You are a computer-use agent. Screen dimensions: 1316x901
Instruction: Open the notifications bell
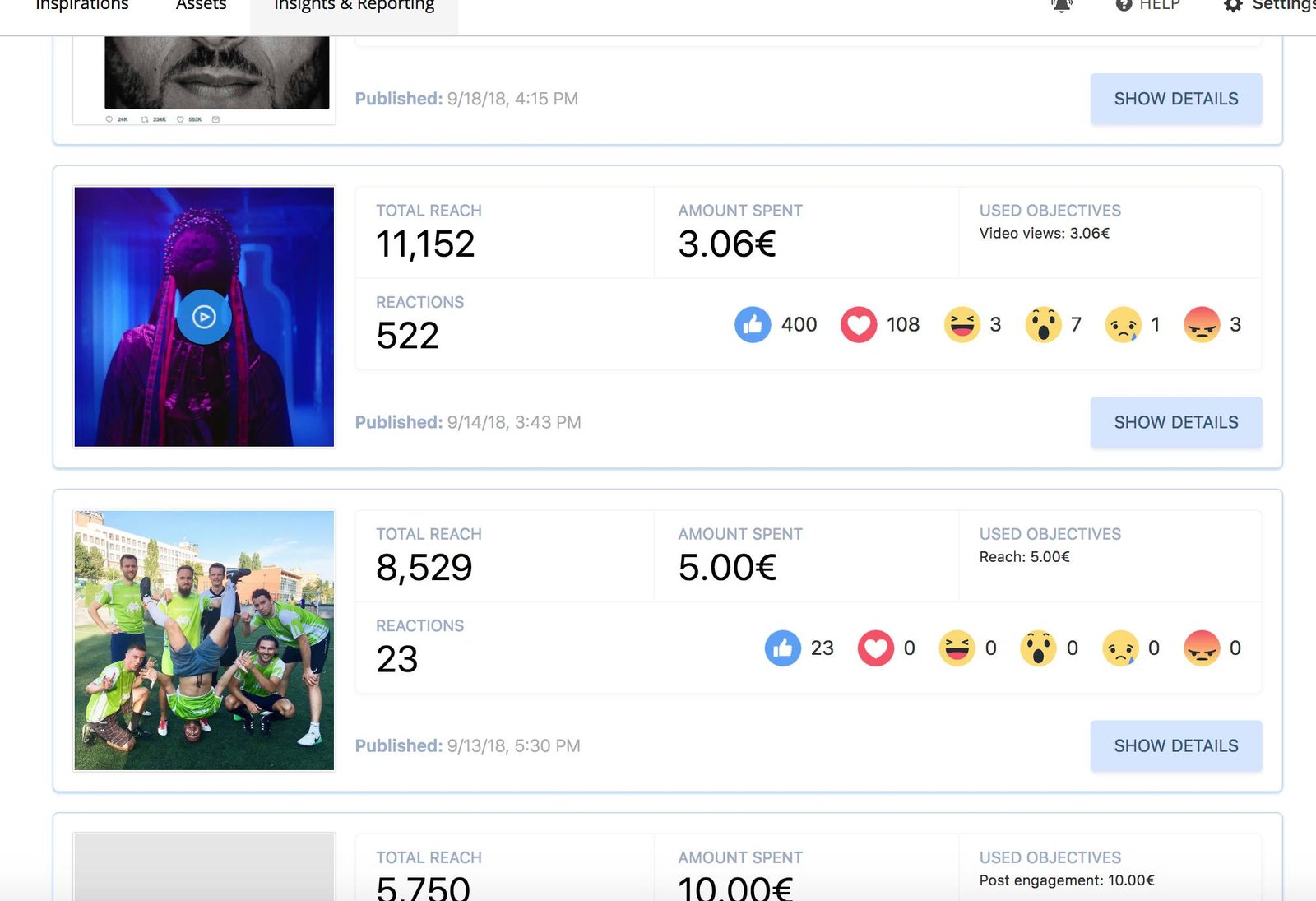tap(1062, 5)
